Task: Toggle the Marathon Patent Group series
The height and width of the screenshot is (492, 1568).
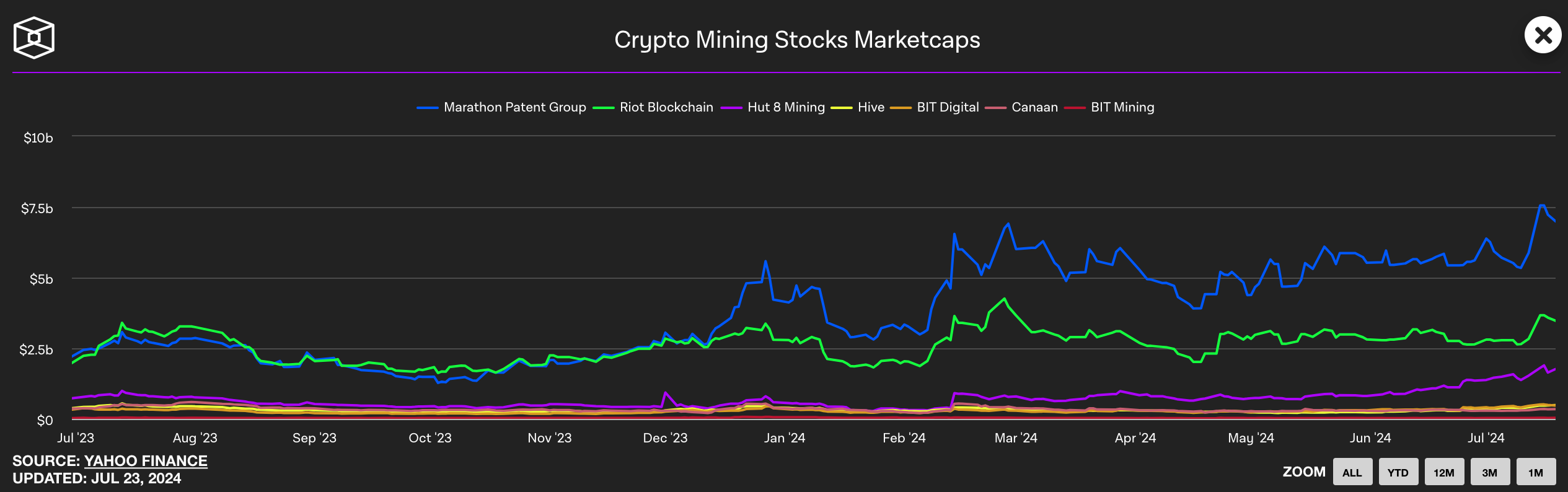Action: (x=514, y=107)
